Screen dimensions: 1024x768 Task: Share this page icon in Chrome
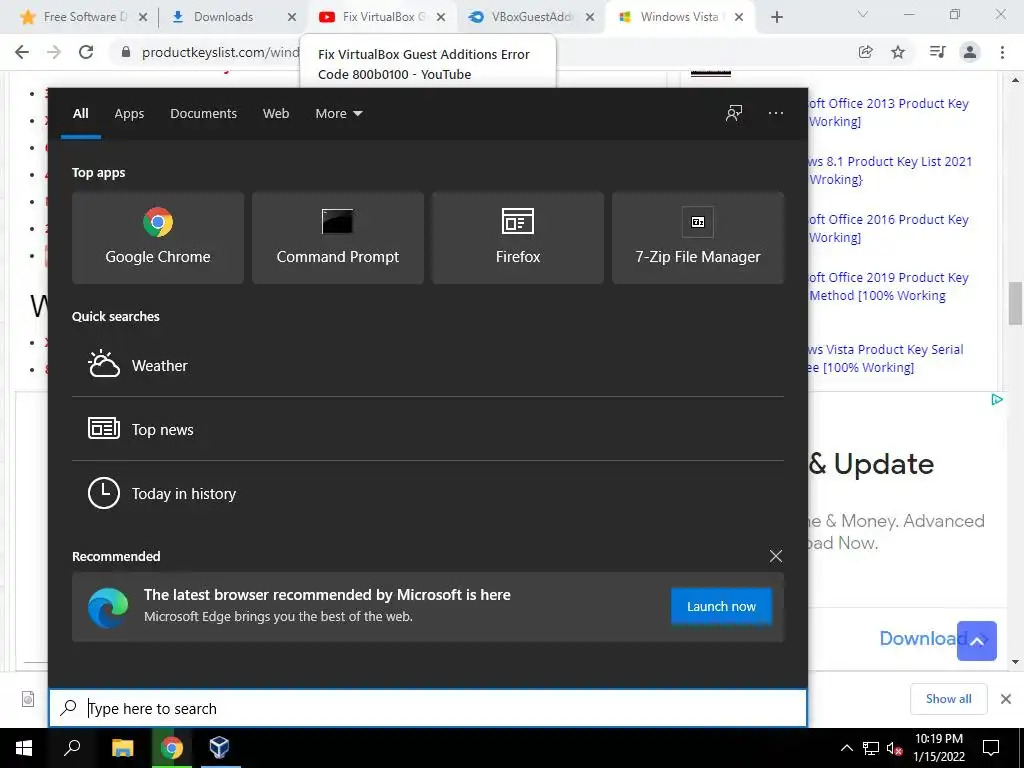pyautogui.click(x=866, y=52)
